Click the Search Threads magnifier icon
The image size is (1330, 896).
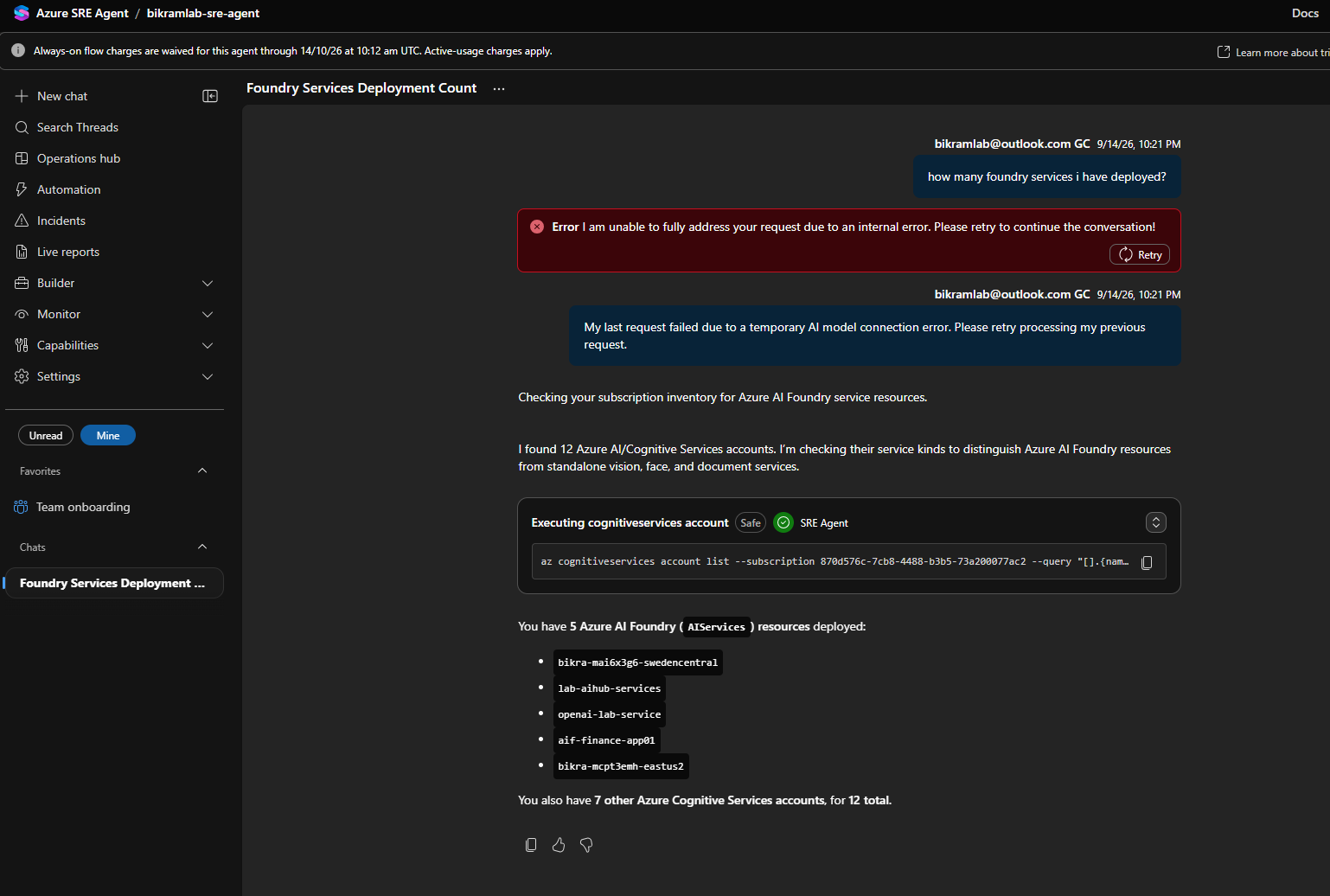[22, 127]
